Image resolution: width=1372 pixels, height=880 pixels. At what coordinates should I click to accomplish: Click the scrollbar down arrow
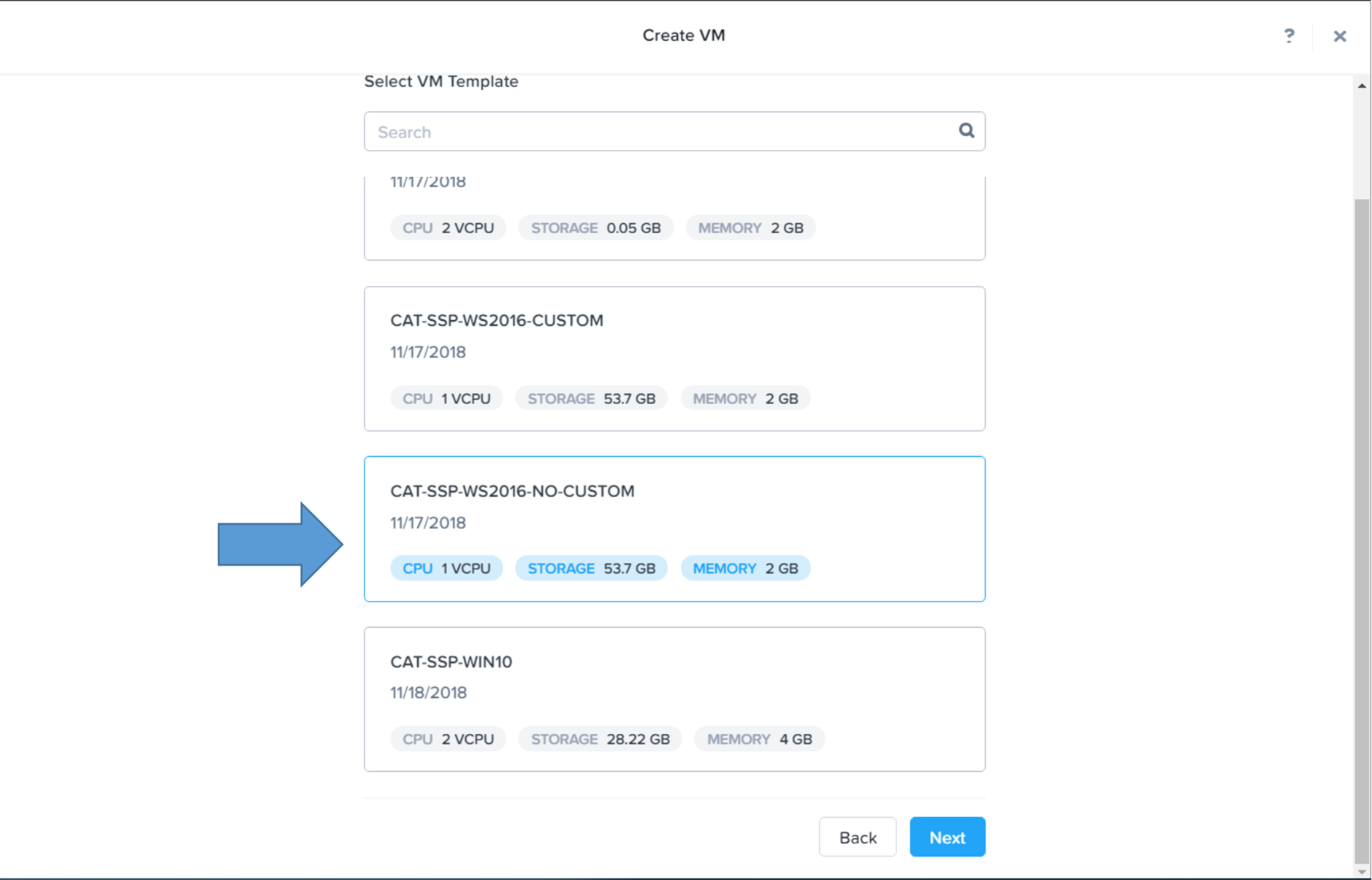coord(1362,871)
